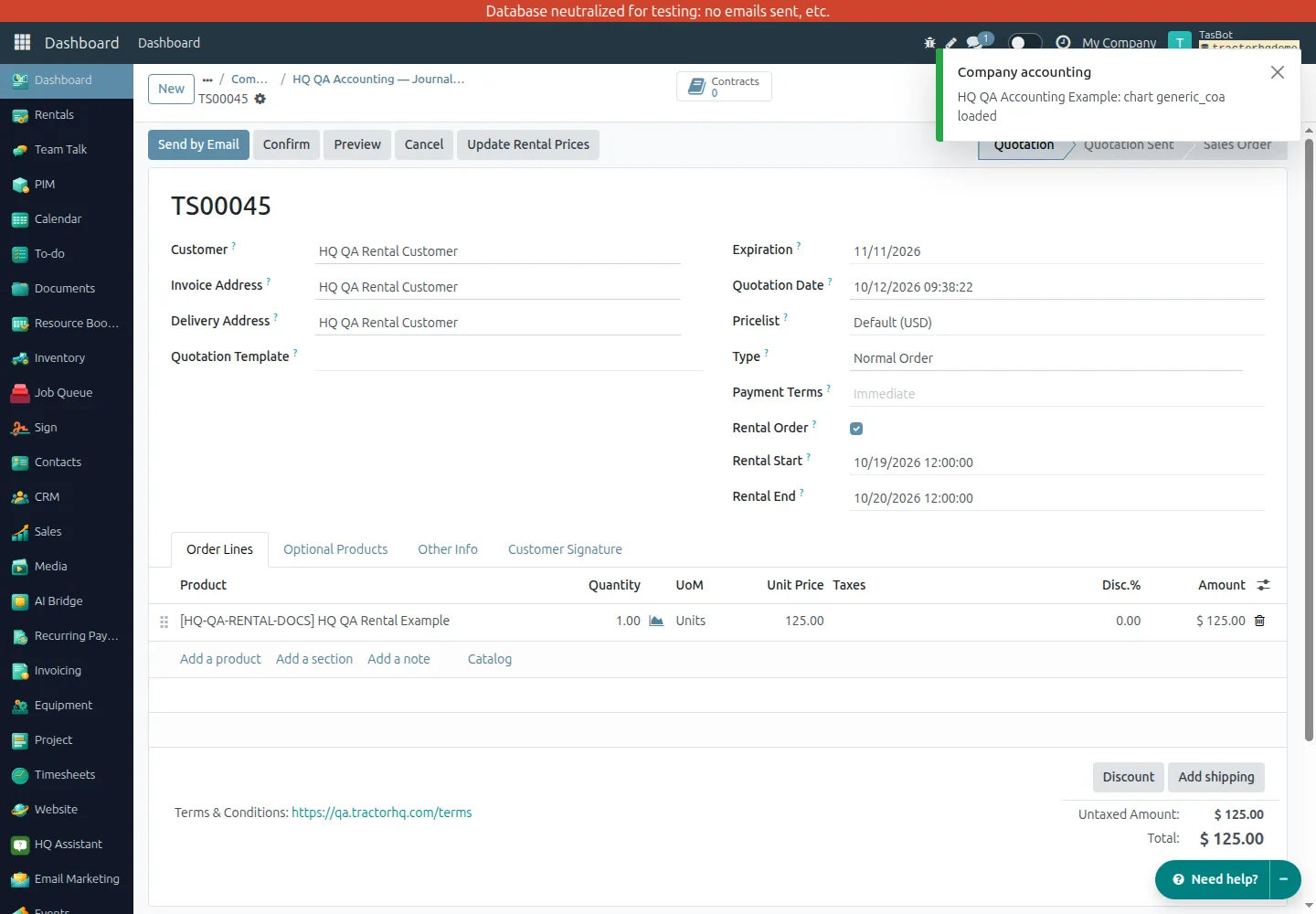Open the apps grid menu icon
The width and height of the screenshot is (1316, 914).
(x=23, y=43)
